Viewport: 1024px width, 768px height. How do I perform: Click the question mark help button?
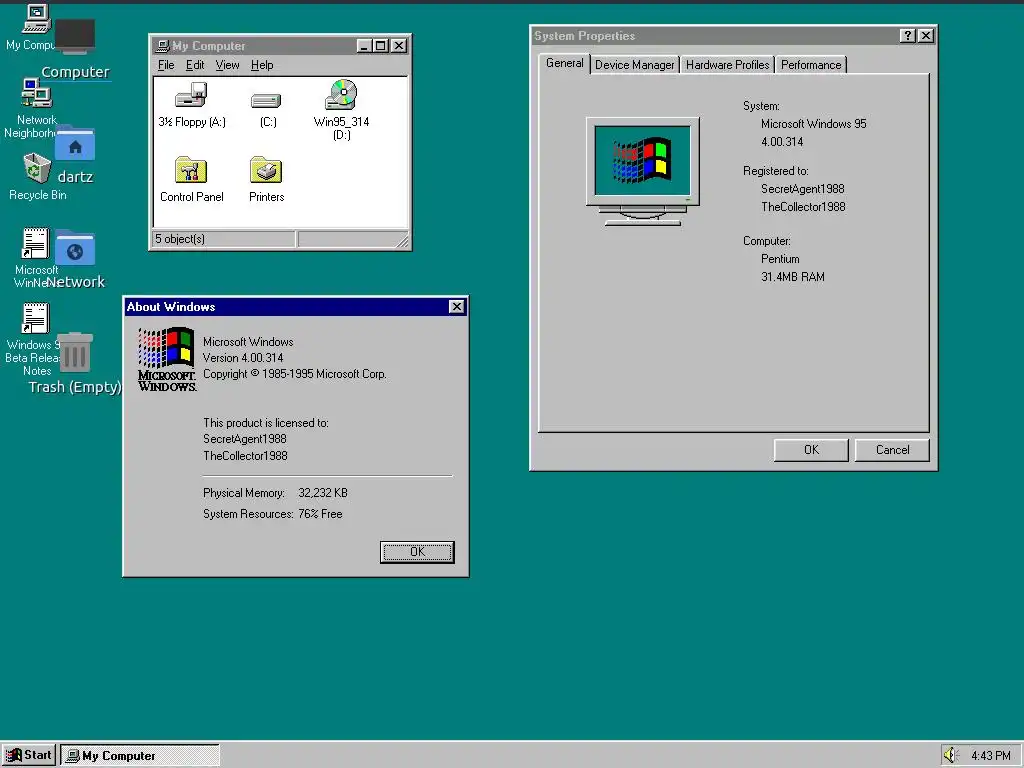908,36
